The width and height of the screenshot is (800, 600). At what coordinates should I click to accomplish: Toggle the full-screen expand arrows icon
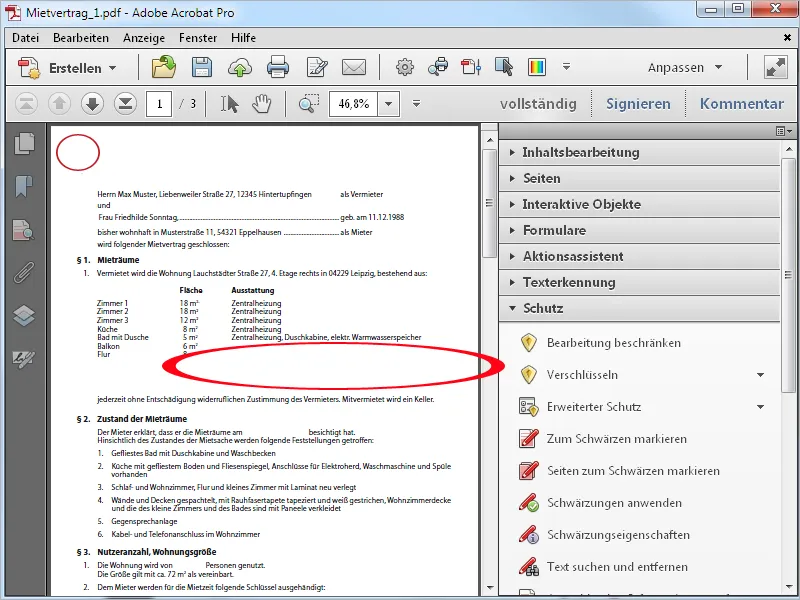[775, 67]
